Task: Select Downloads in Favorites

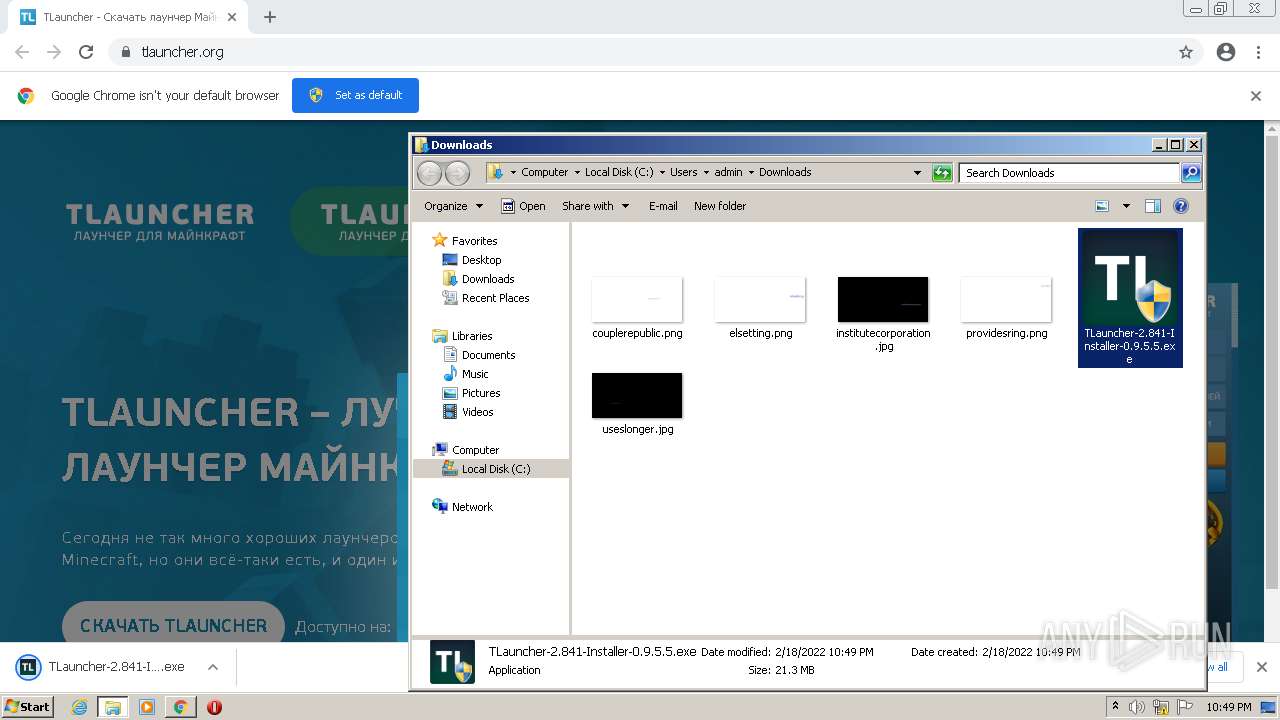Action: 488,279
